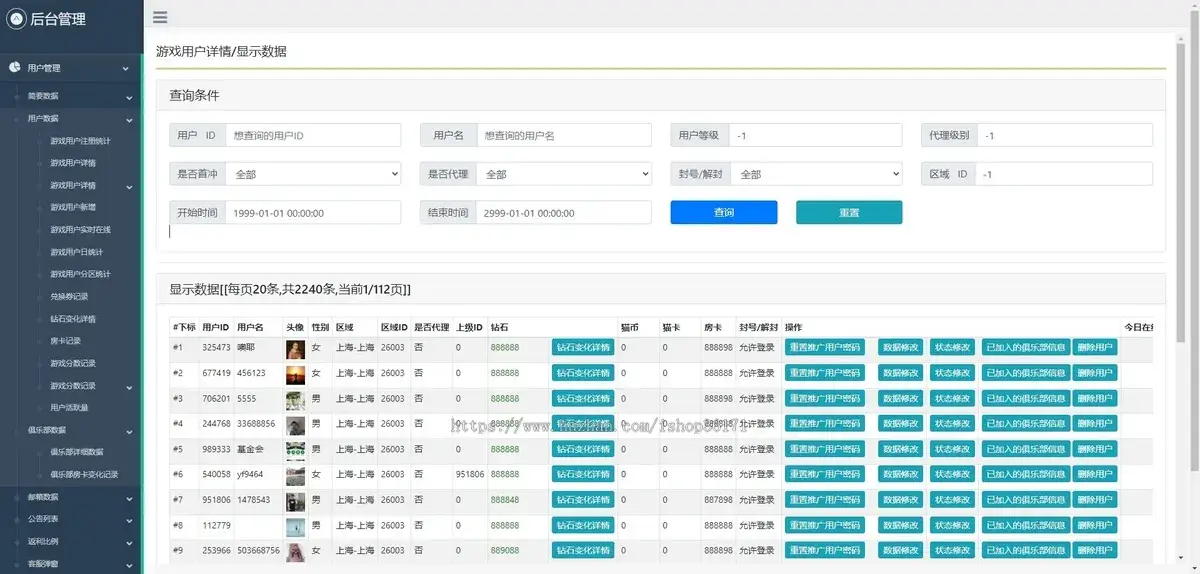
Task: Click 钻石变化详情 button for row #6
Action: [x=583, y=474]
